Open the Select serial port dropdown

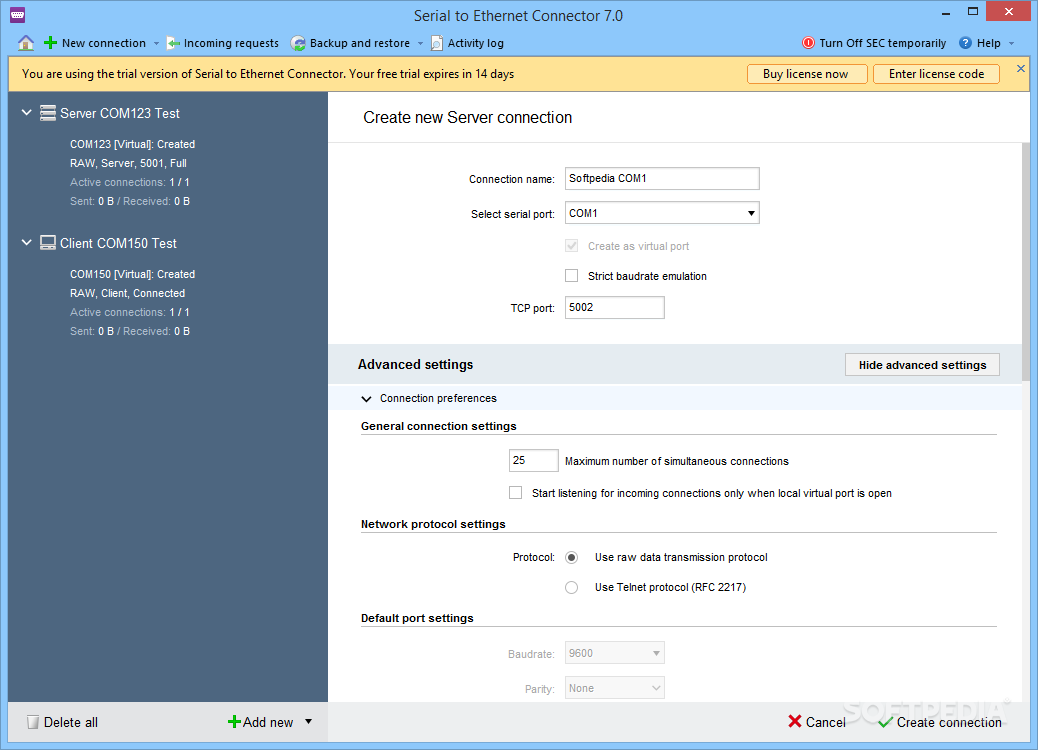[x=662, y=213]
